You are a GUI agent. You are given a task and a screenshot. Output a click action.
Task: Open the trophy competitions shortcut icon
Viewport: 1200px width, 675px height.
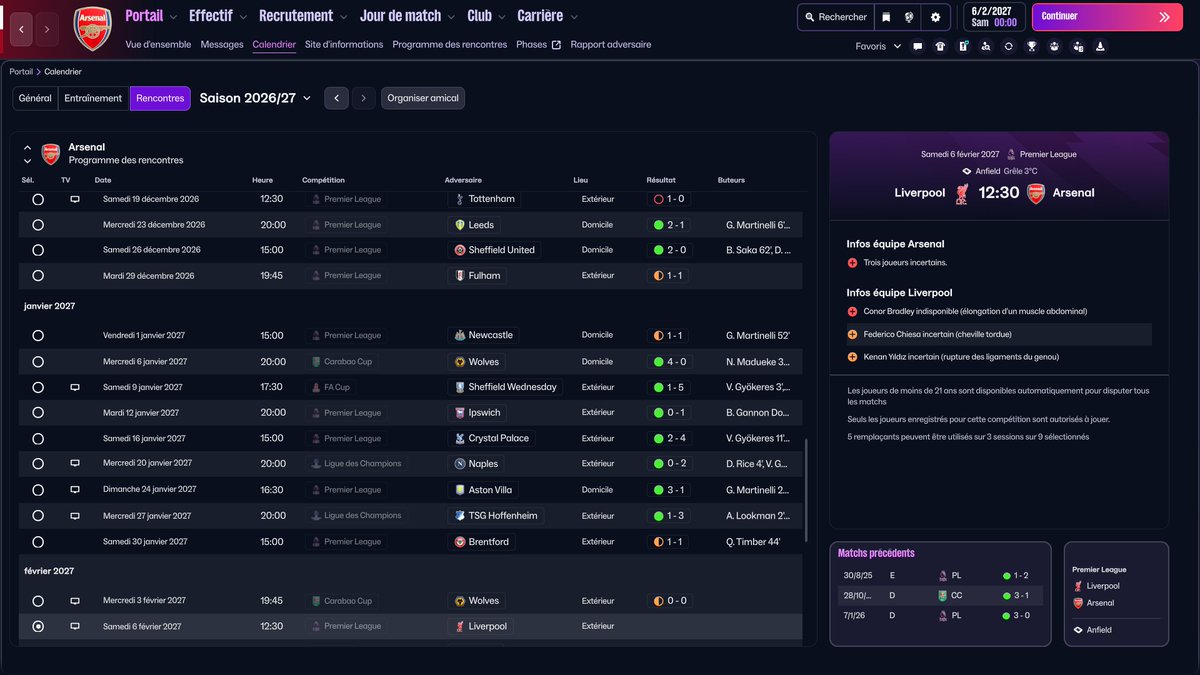pos(1032,46)
